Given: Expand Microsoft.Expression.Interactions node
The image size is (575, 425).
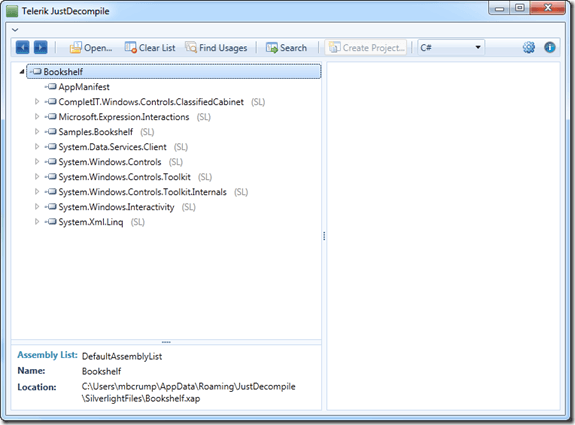Looking at the screenshot, I should tap(37, 117).
